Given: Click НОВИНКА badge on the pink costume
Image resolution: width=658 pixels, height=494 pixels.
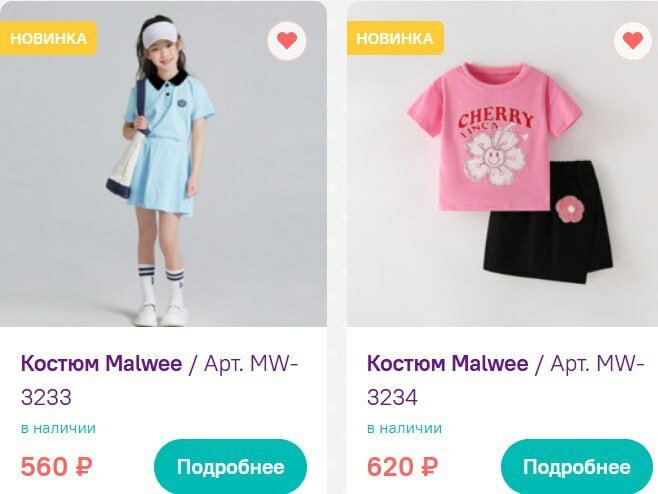Looking at the screenshot, I should 395,38.
